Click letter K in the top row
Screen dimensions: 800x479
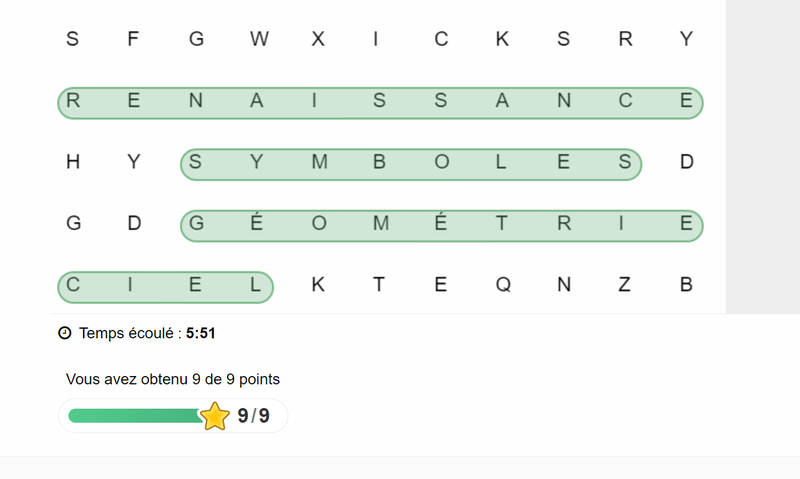[x=502, y=40]
